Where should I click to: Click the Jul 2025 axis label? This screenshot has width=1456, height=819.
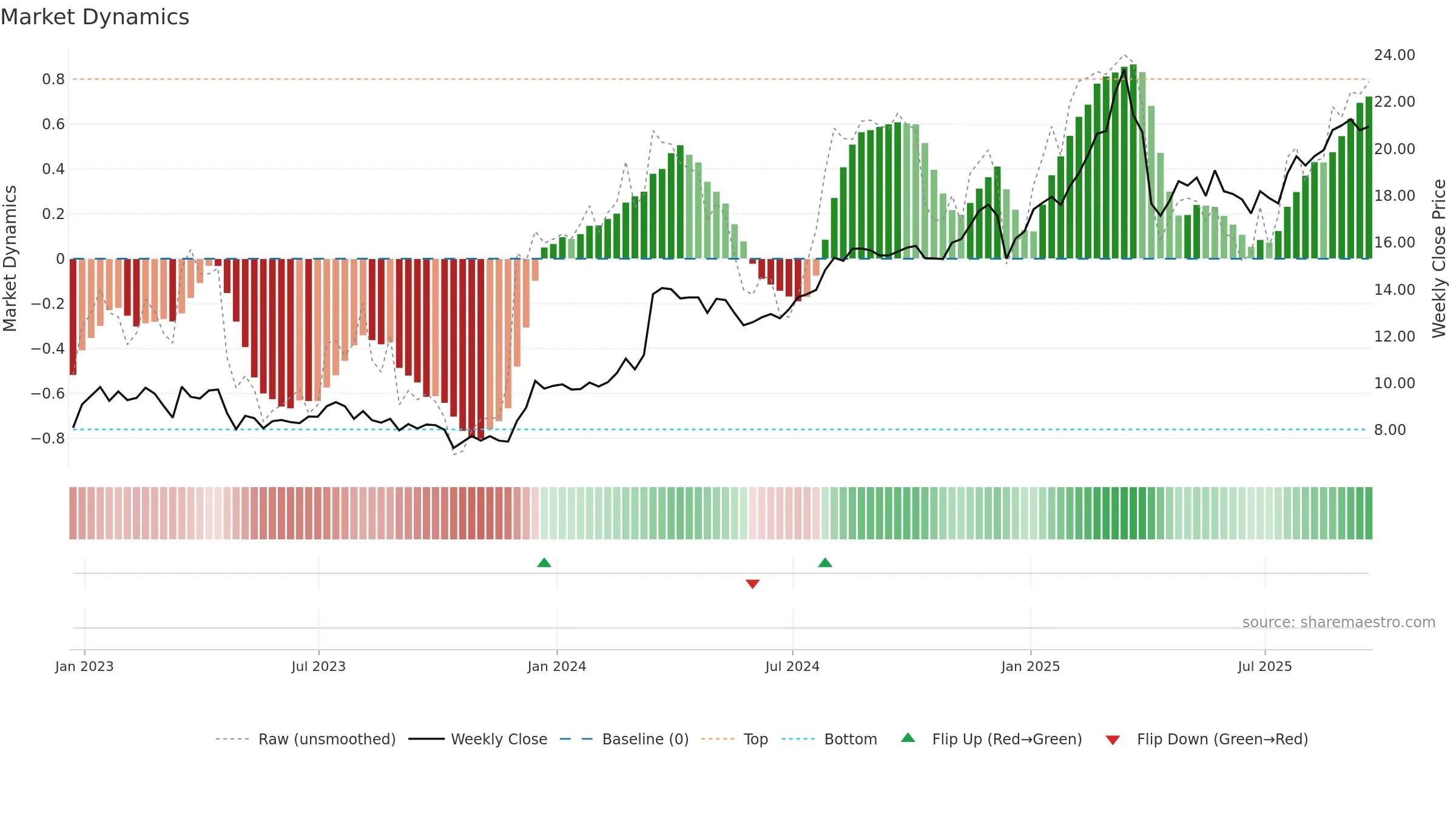coord(1265,666)
